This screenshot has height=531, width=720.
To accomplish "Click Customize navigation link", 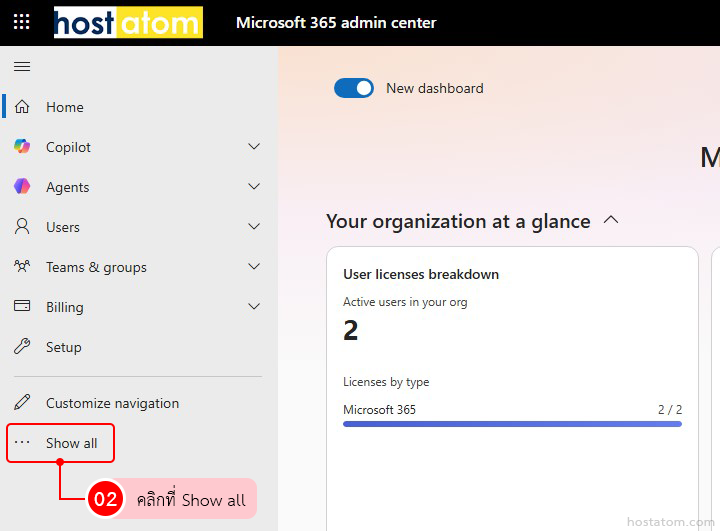I will coord(112,403).
